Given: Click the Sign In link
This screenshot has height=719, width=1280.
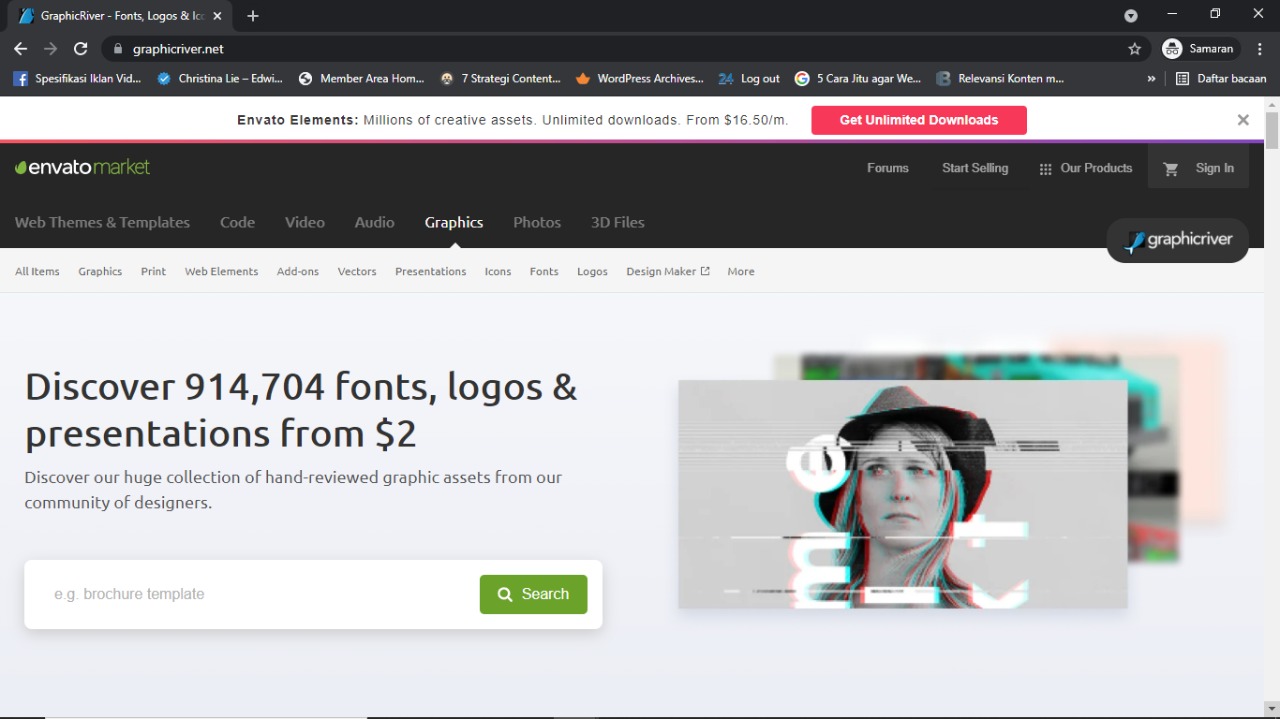Looking at the screenshot, I should click(x=1214, y=168).
